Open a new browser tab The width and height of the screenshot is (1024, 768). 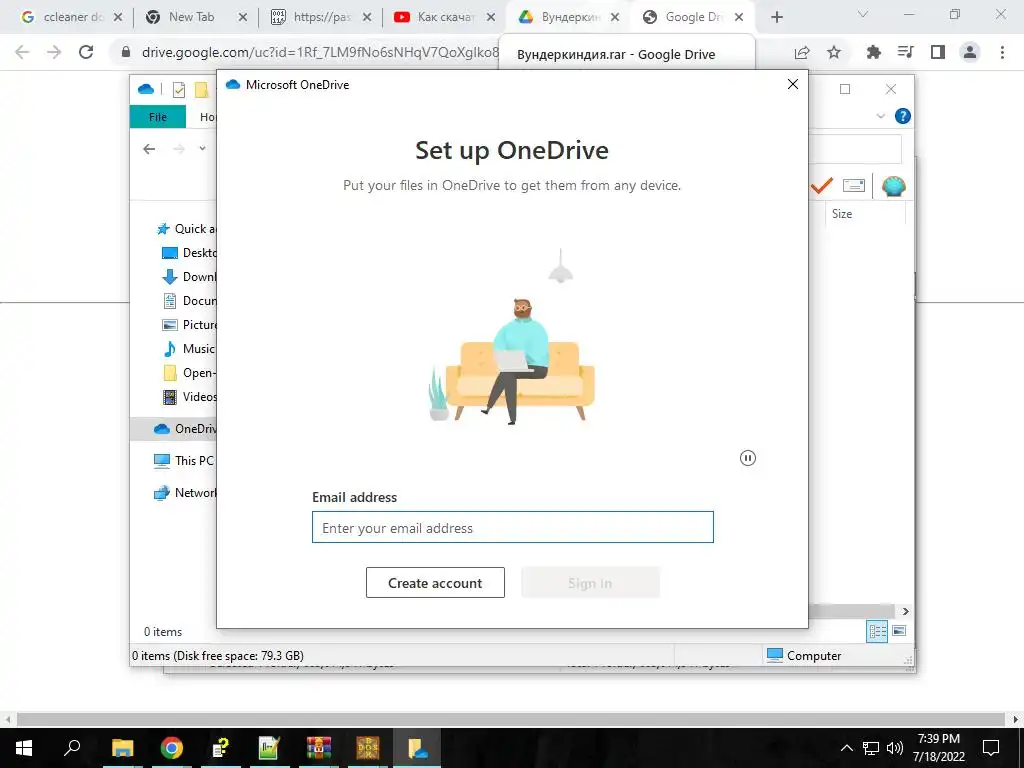pyautogui.click(x=776, y=18)
